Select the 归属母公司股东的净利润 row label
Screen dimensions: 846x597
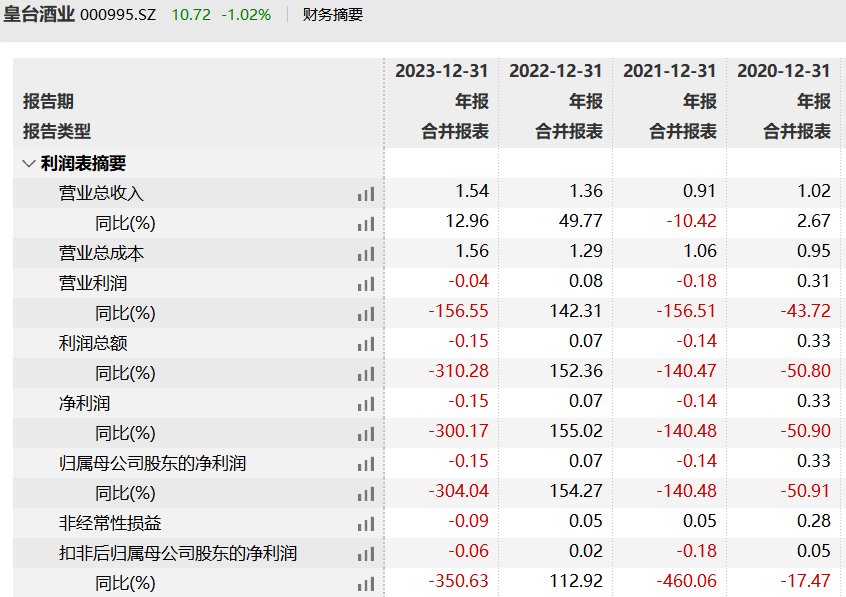(152, 463)
